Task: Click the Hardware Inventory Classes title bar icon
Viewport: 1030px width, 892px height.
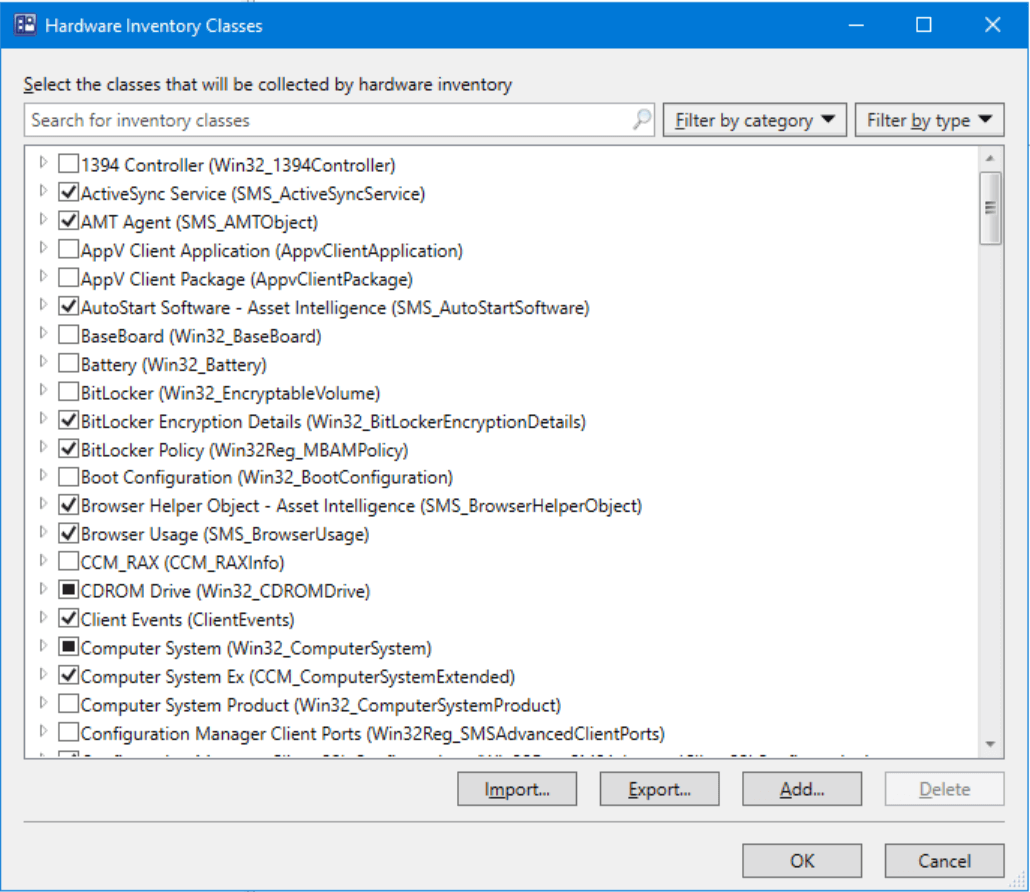Action: click(x=25, y=25)
